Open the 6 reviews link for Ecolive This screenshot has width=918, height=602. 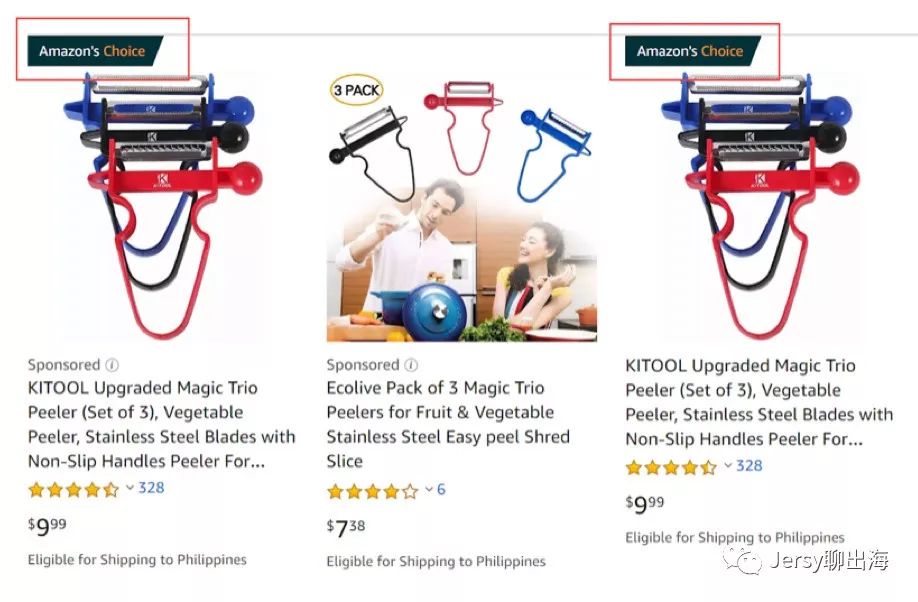(441, 489)
